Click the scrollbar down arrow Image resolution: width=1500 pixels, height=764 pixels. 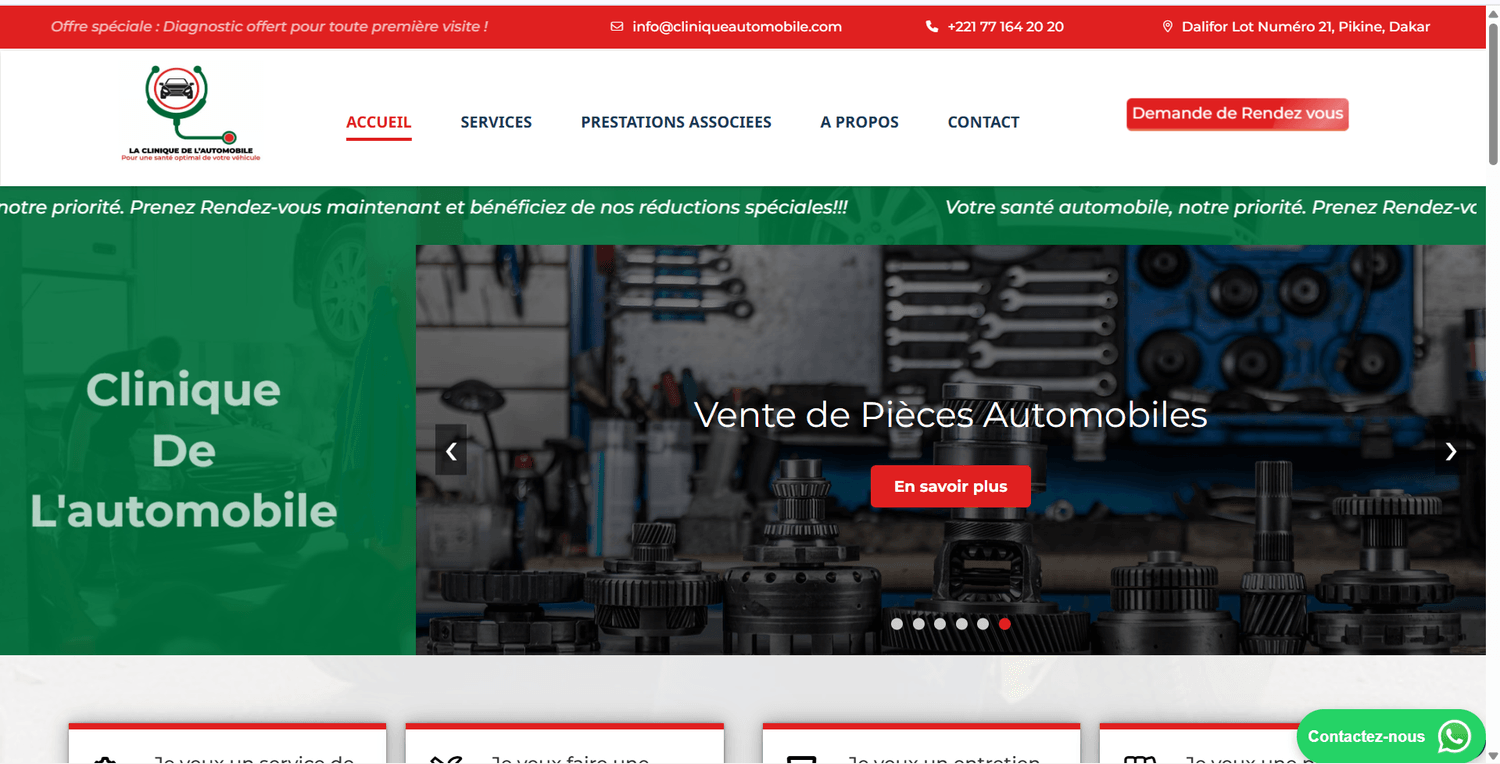point(1493,757)
